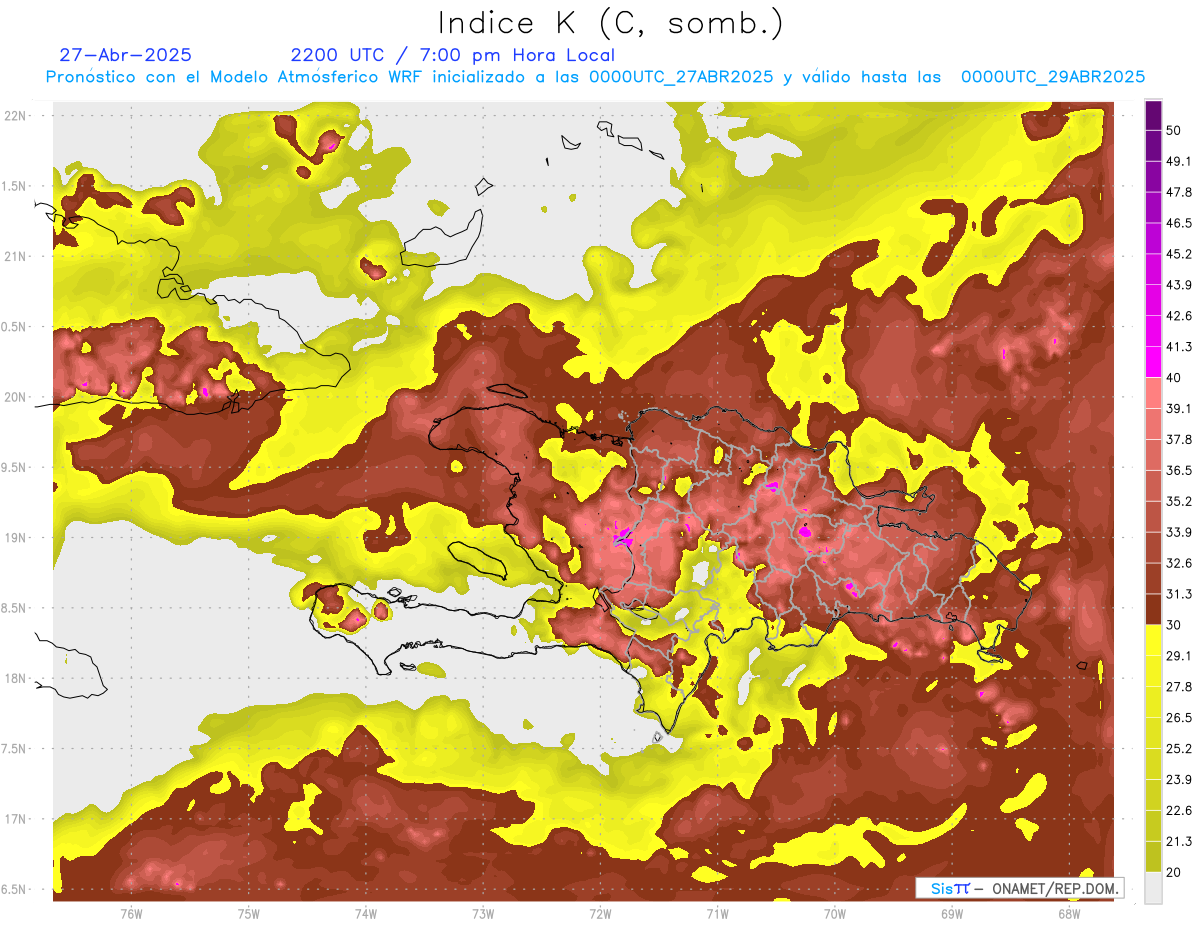Pick legend swatch between 29.1 and 30

click(1153, 640)
